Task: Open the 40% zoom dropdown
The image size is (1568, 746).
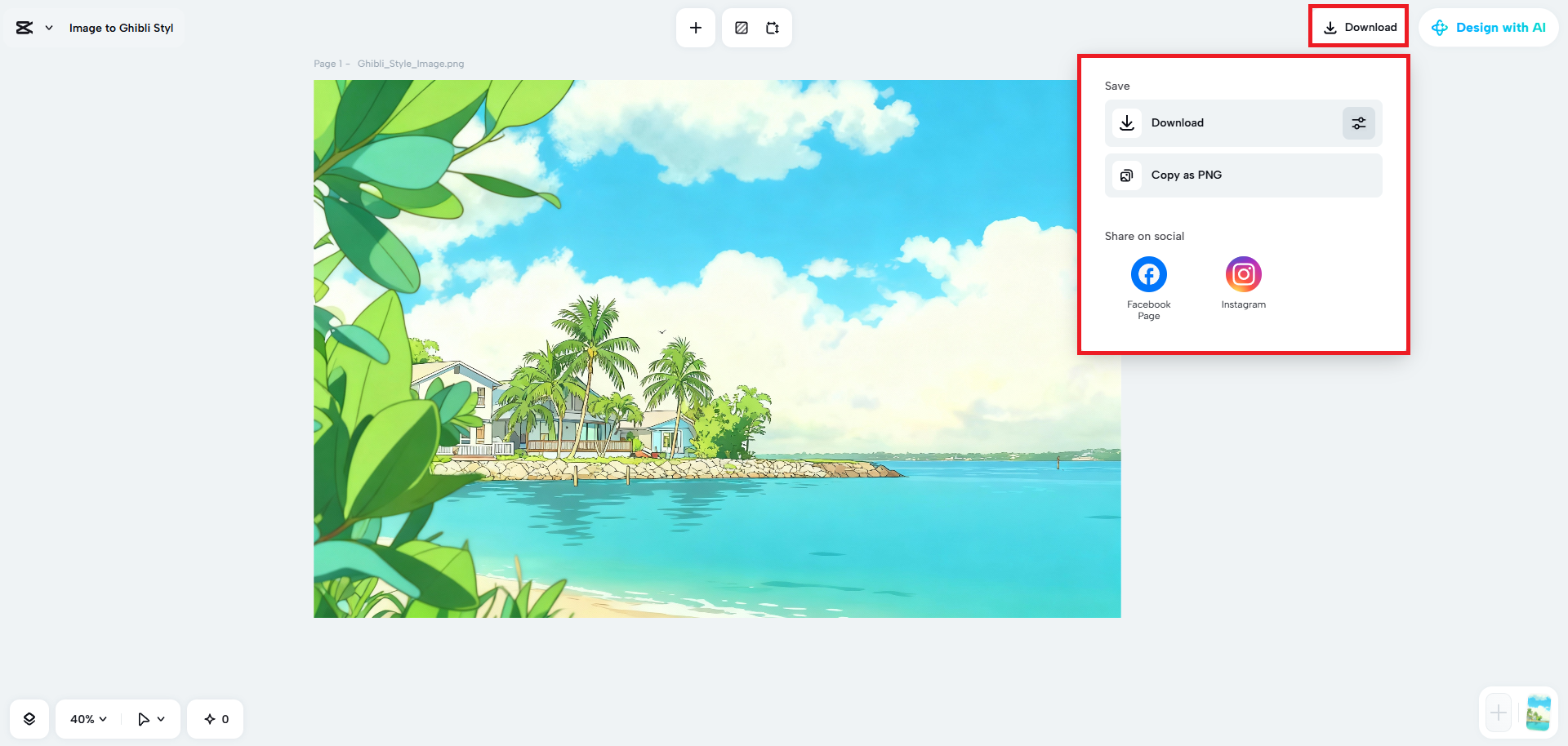Action: tap(88, 719)
